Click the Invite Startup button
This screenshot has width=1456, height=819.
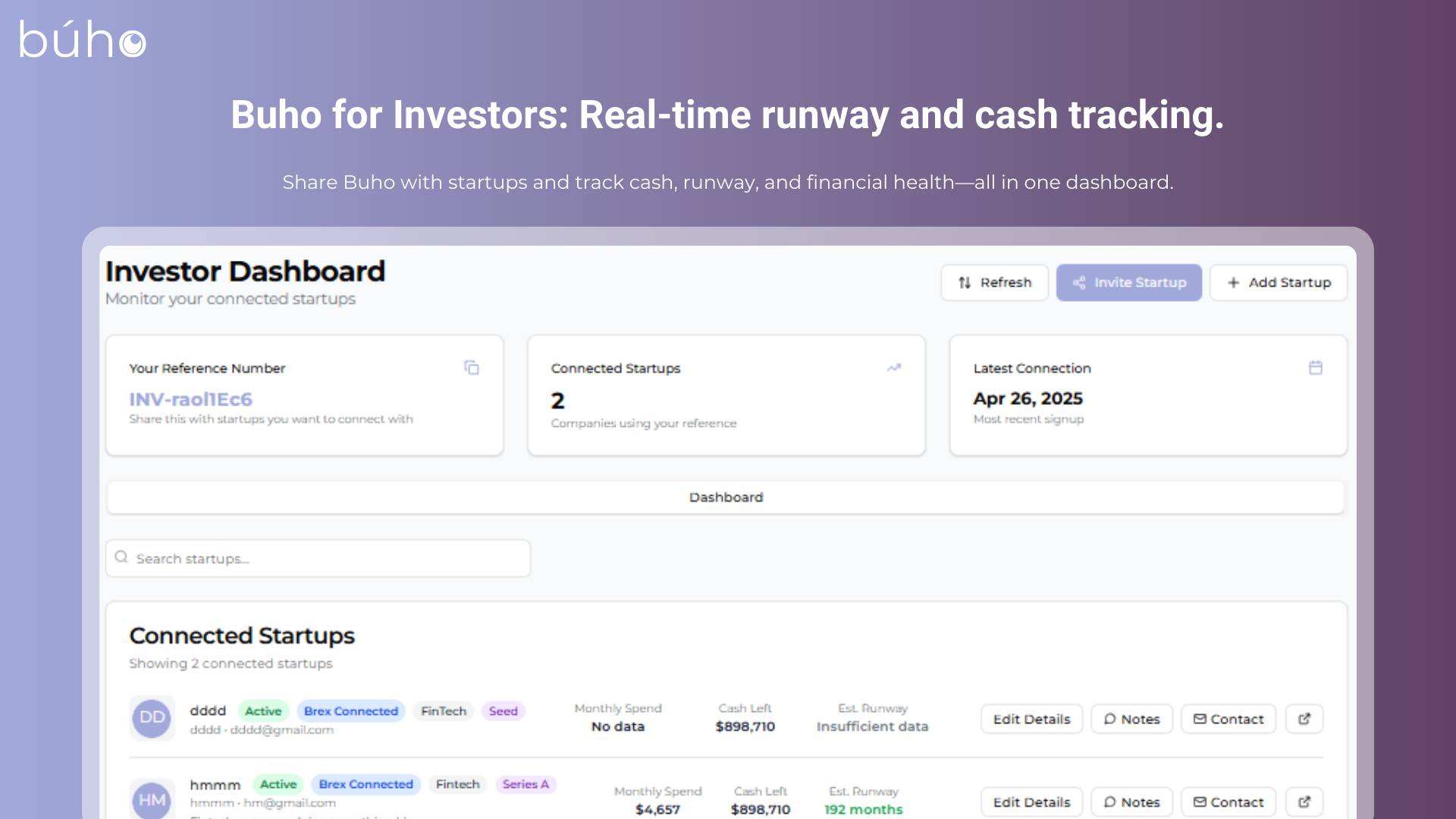(1128, 282)
